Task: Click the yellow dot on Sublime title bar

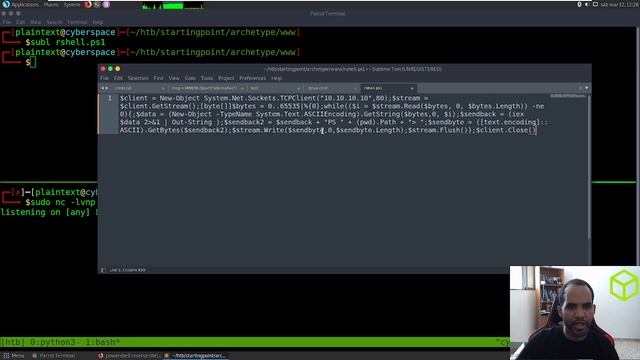Action: 118,69
